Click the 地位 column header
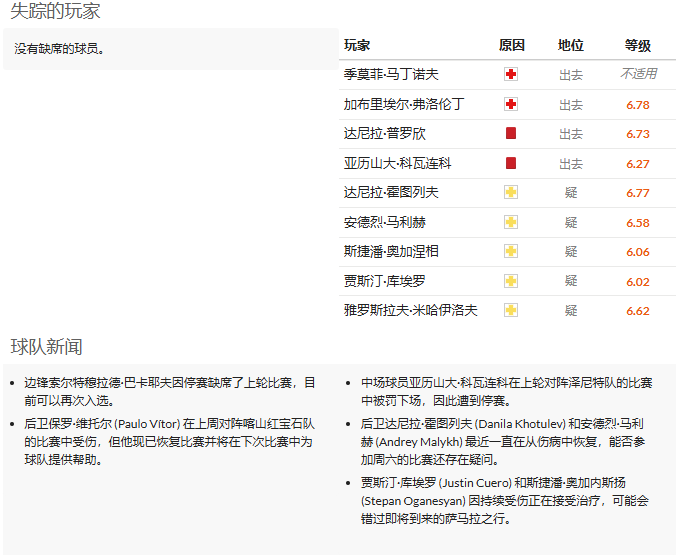Viewport: 677px width, 555px height. (571, 45)
